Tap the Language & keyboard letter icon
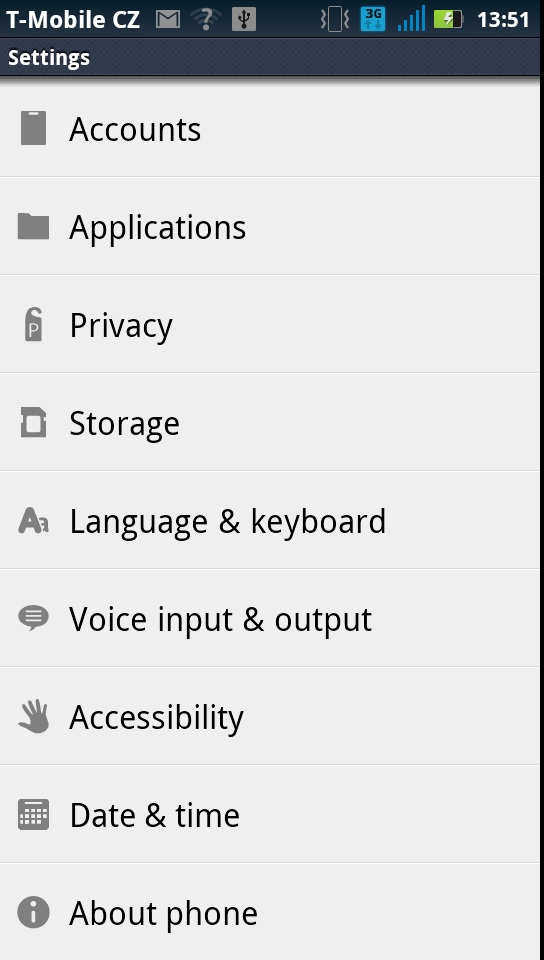 click(x=33, y=520)
